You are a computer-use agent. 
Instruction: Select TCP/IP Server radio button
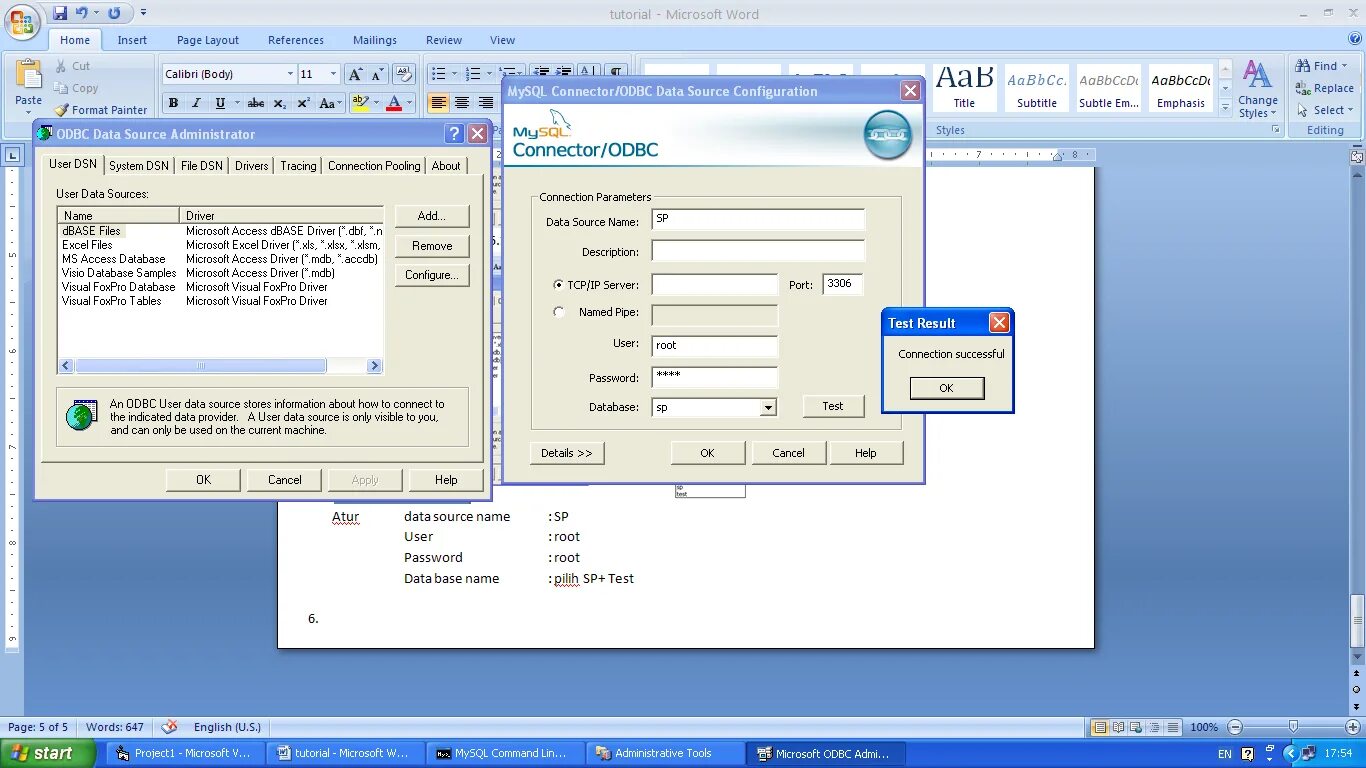(x=559, y=285)
